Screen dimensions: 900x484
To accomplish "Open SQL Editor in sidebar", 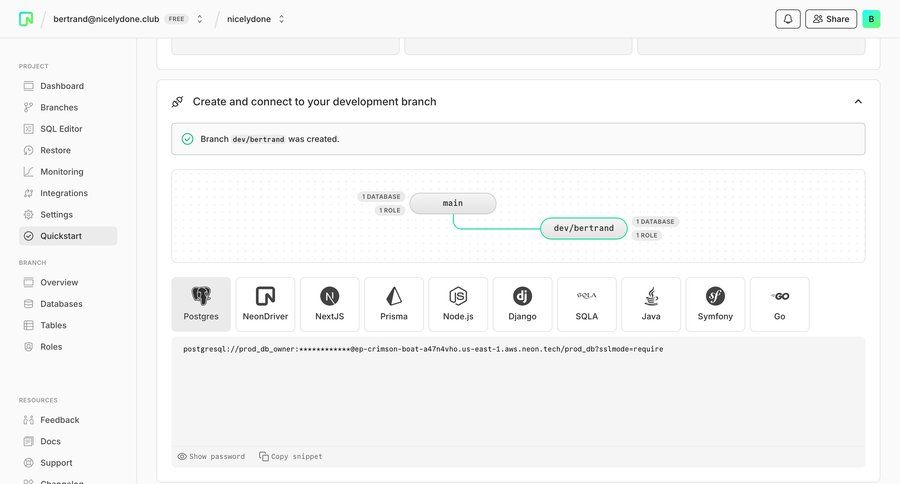I will click(x=61, y=129).
